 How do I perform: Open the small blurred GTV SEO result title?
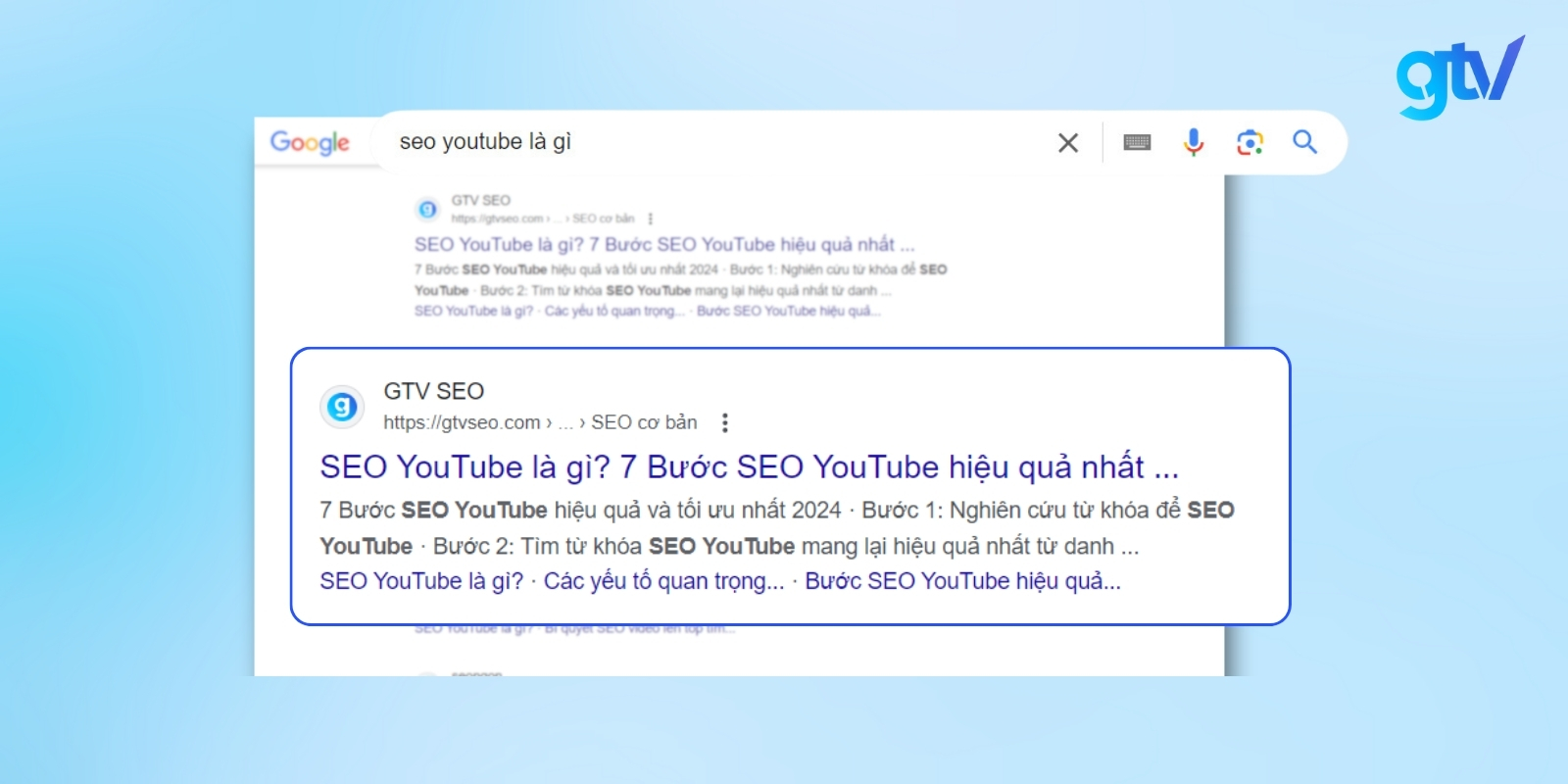tap(663, 244)
